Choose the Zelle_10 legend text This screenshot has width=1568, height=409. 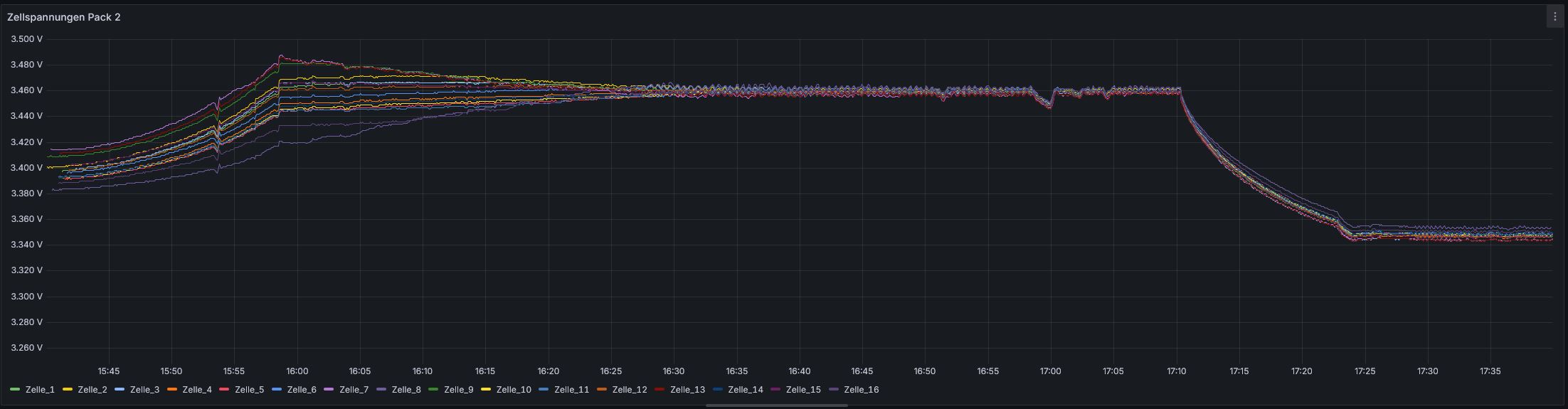[514, 390]
